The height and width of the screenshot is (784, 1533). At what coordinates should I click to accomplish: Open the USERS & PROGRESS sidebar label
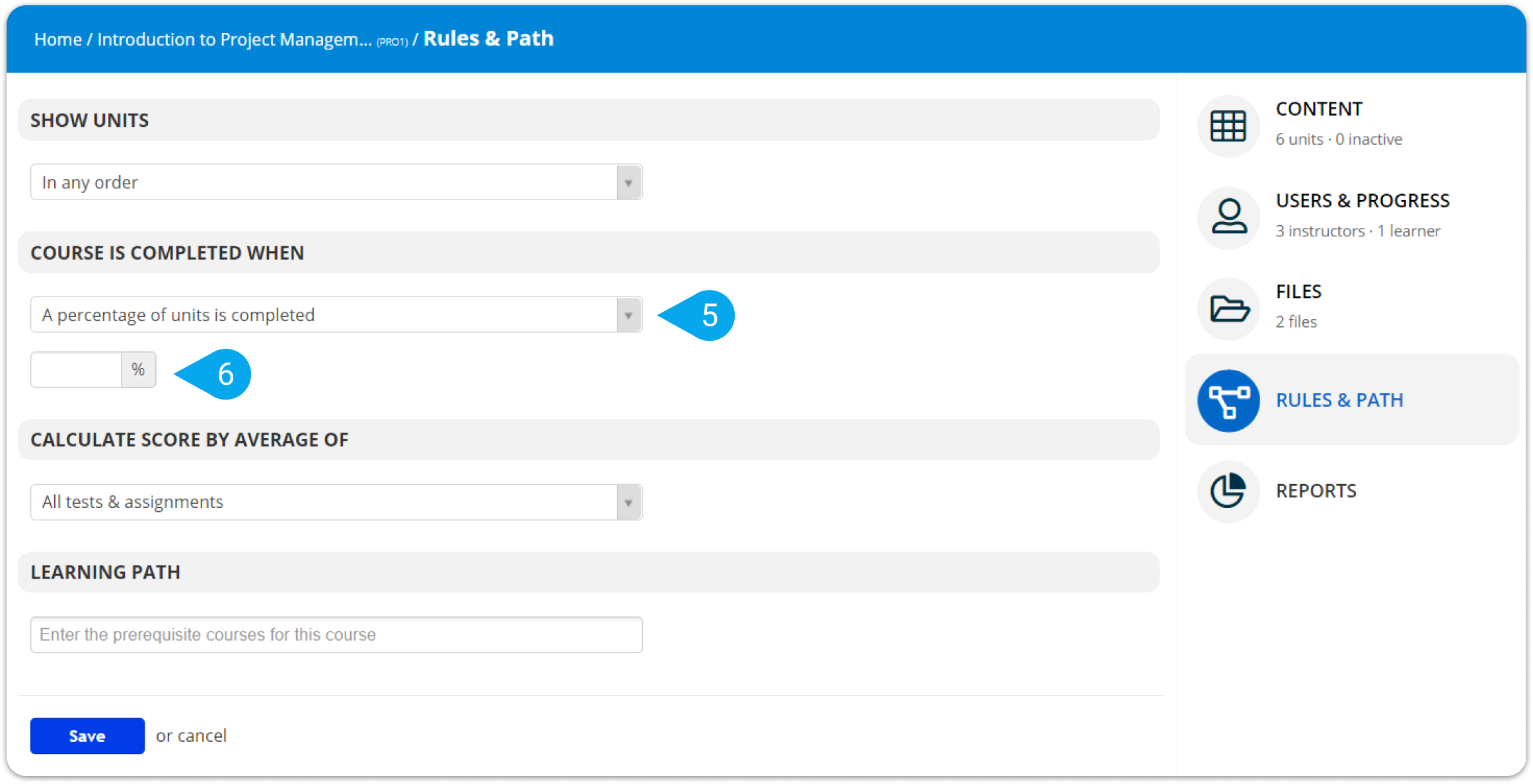(x=1363, y=201)
